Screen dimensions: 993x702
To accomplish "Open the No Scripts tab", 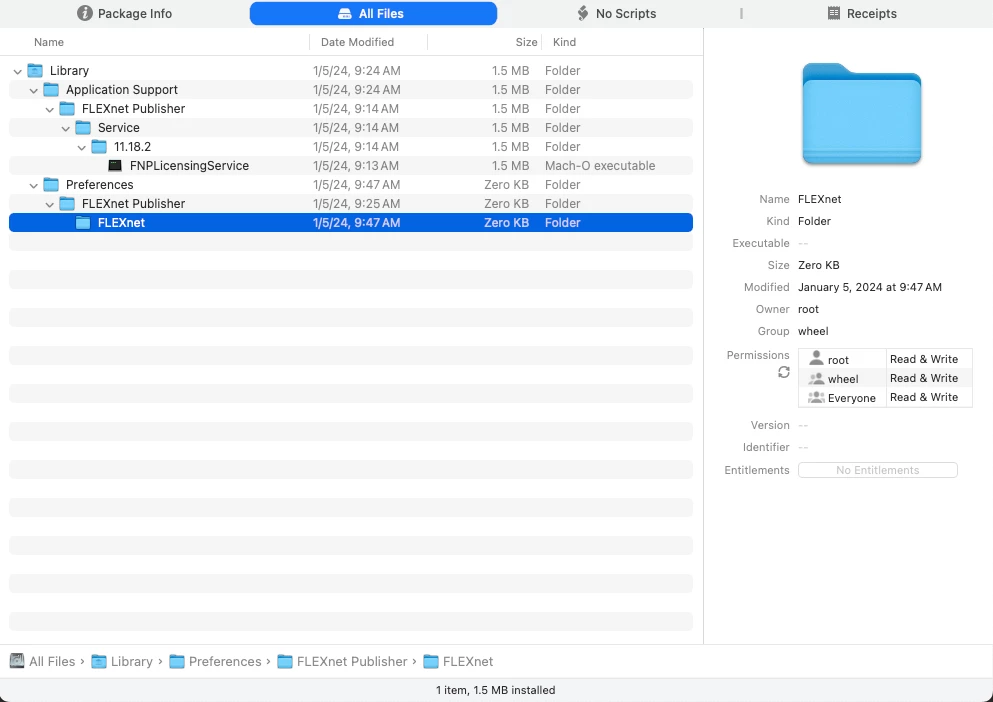I will point(616,13).
